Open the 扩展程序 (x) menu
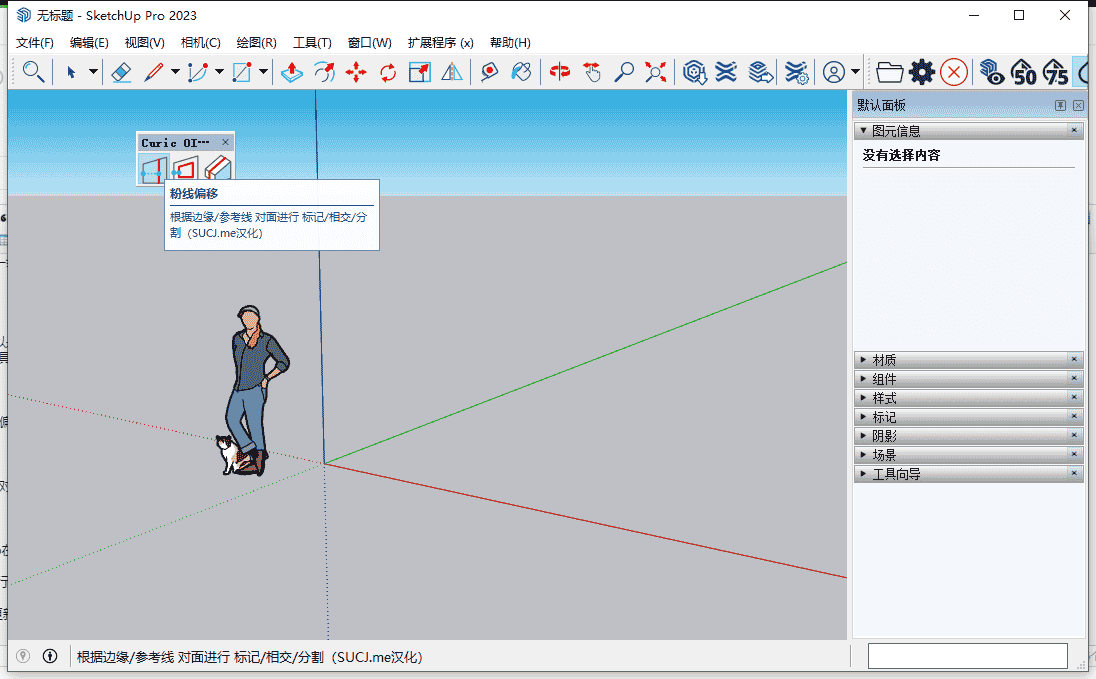The width and height of the screenshot is (1096, 679). 440,43
